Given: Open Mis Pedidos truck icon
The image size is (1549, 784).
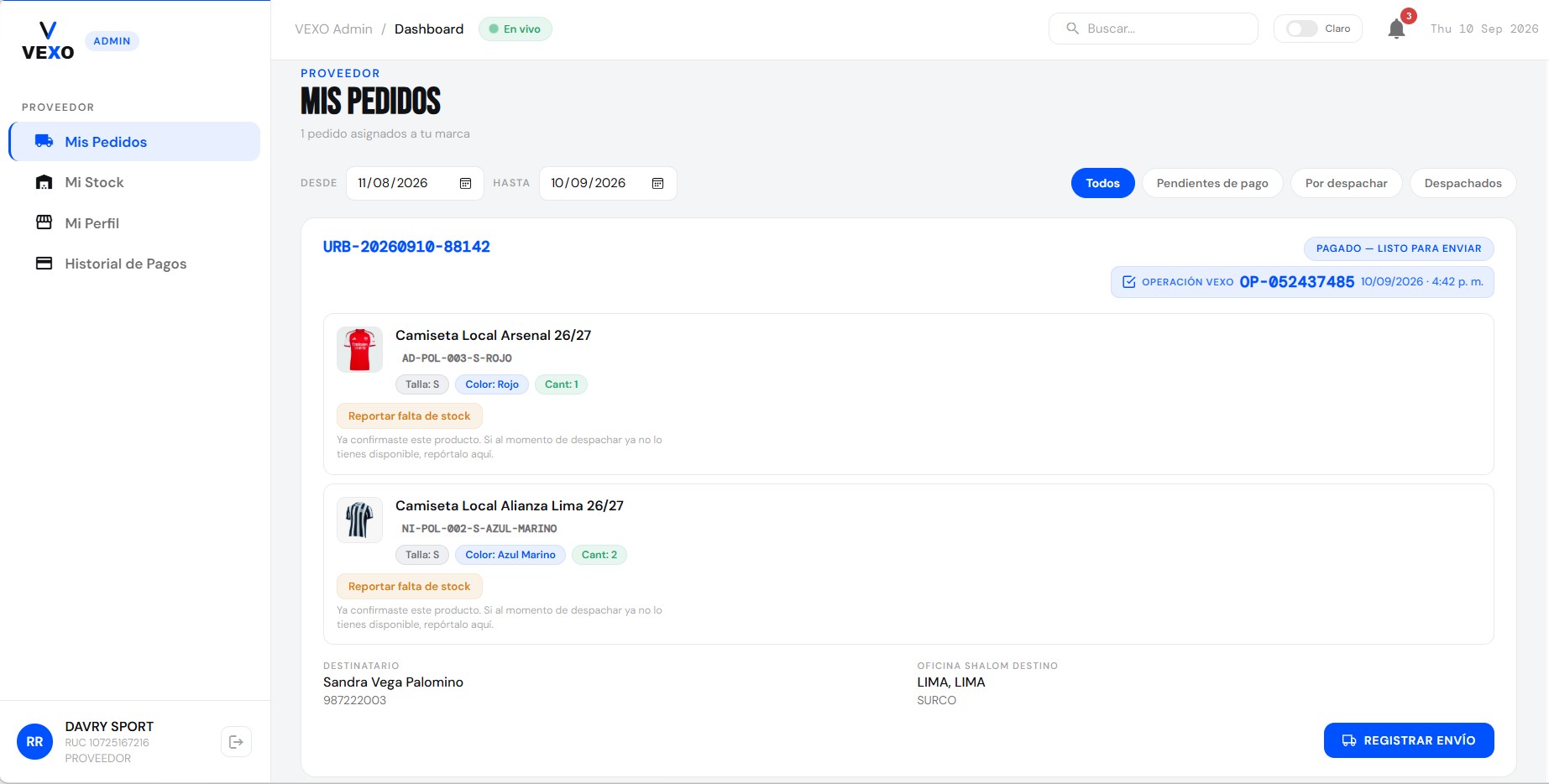Looking at the screenshot, I should [x=44, y=141].
